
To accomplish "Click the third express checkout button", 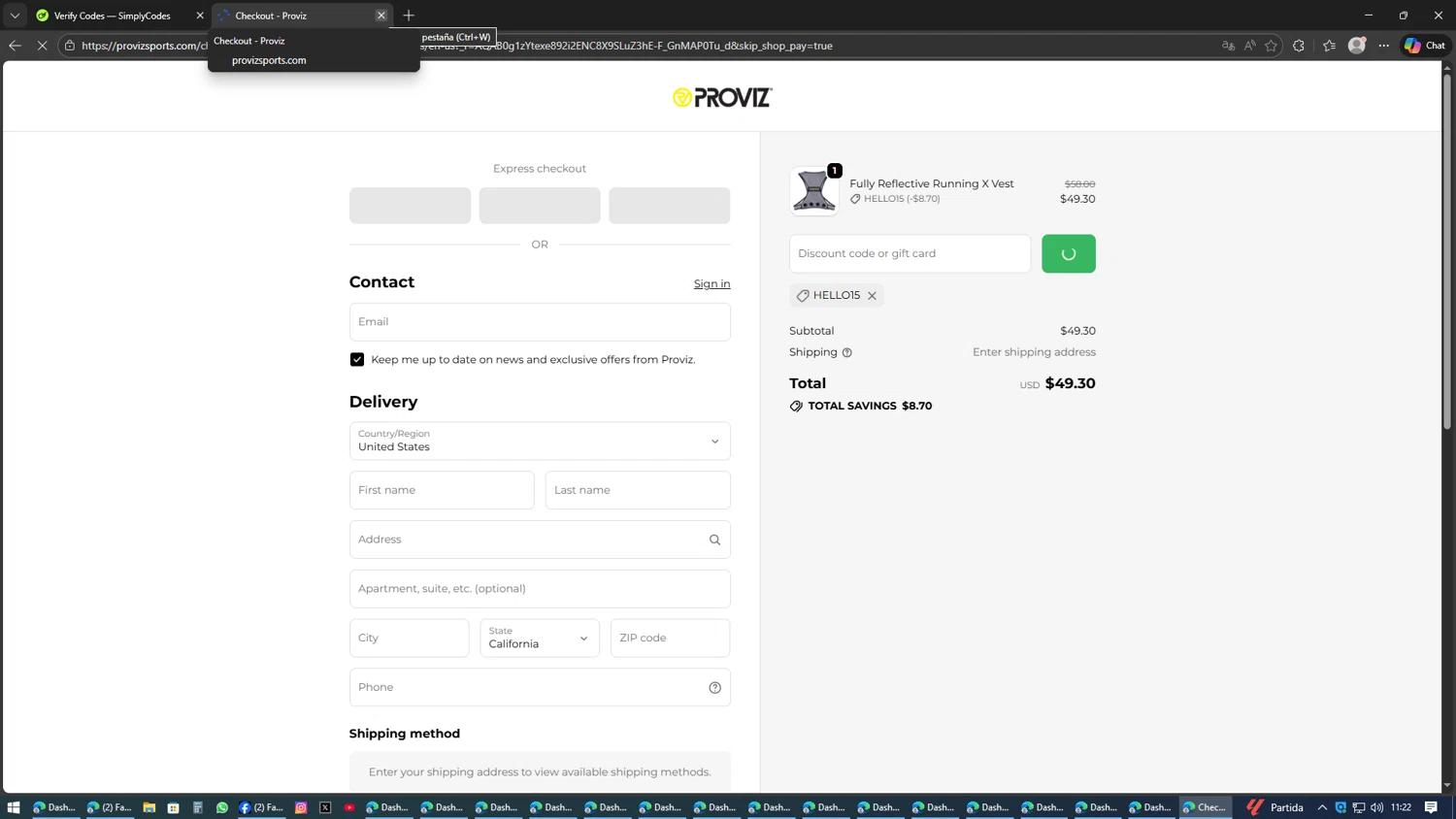I will coord(670,206).
